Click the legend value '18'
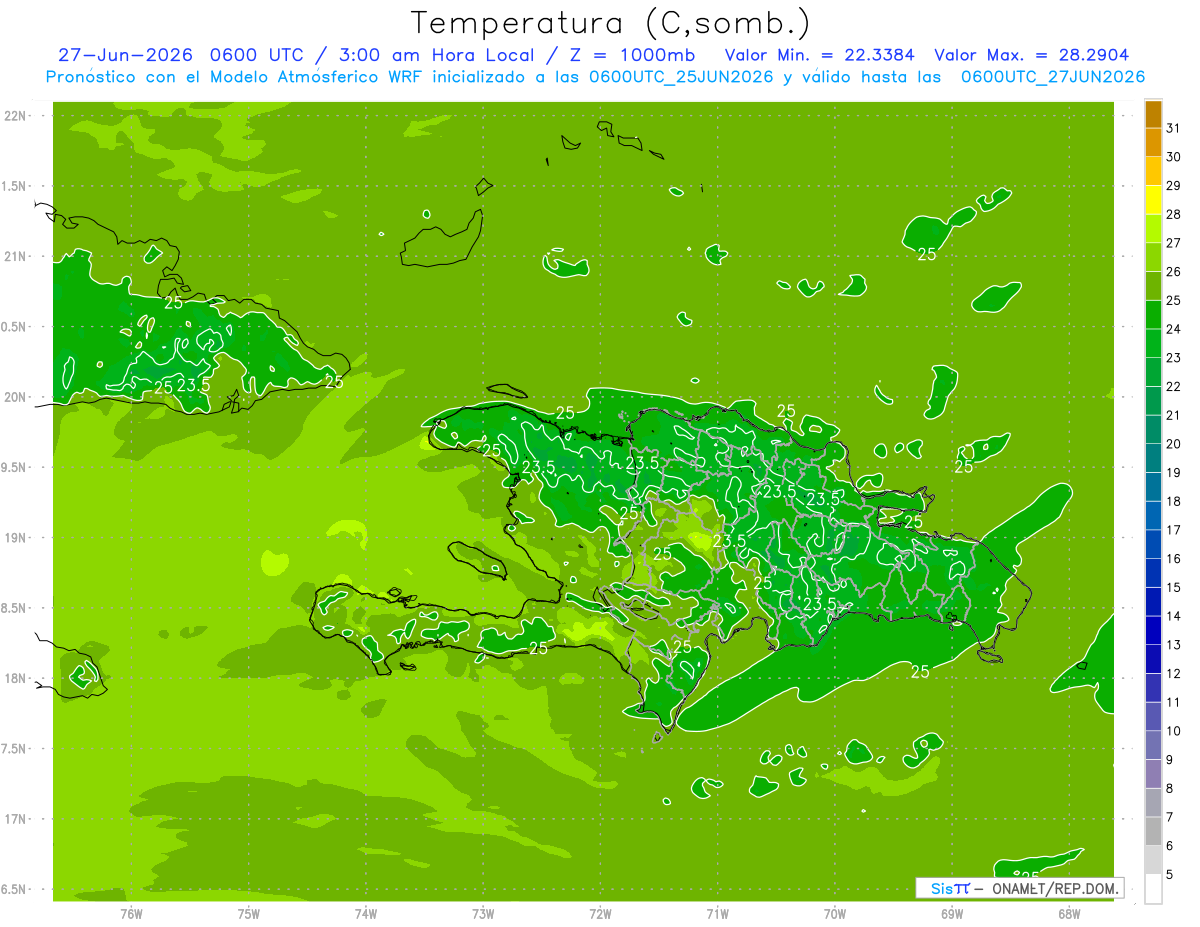Screen dimensions: 1200x927 1174,501
